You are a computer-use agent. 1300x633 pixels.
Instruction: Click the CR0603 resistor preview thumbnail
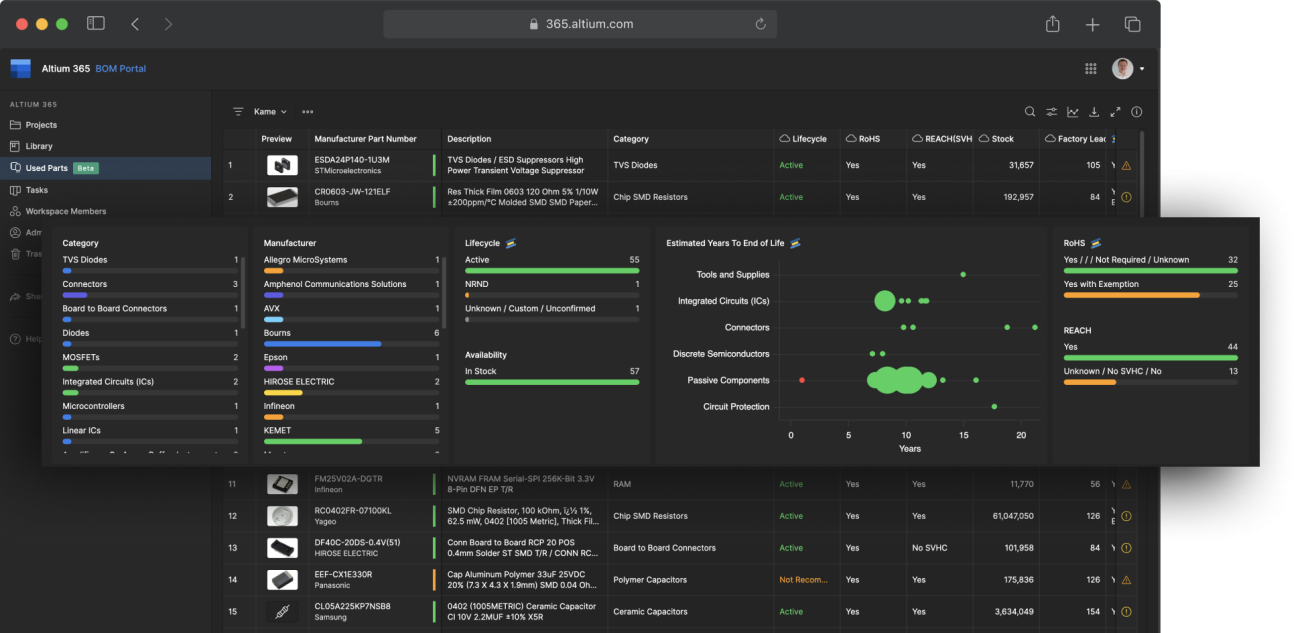pyautogui.click(x=281, y=196)
